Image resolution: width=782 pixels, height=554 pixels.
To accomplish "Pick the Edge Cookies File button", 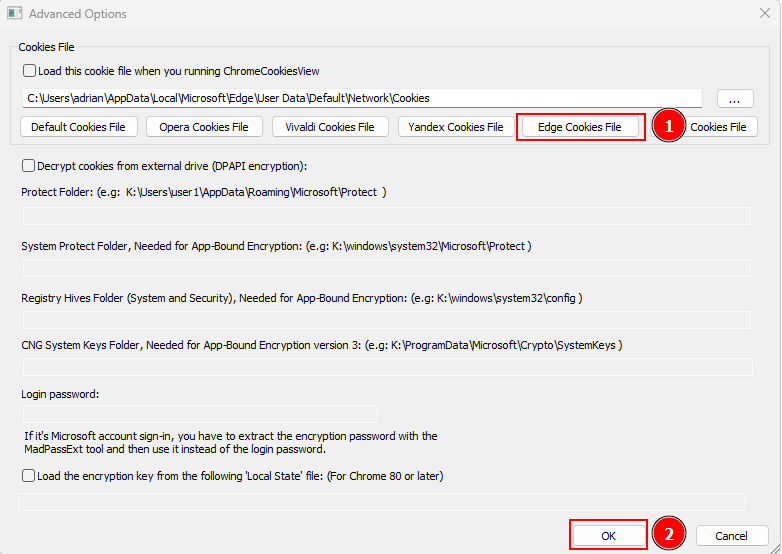I will click(580, 127).
